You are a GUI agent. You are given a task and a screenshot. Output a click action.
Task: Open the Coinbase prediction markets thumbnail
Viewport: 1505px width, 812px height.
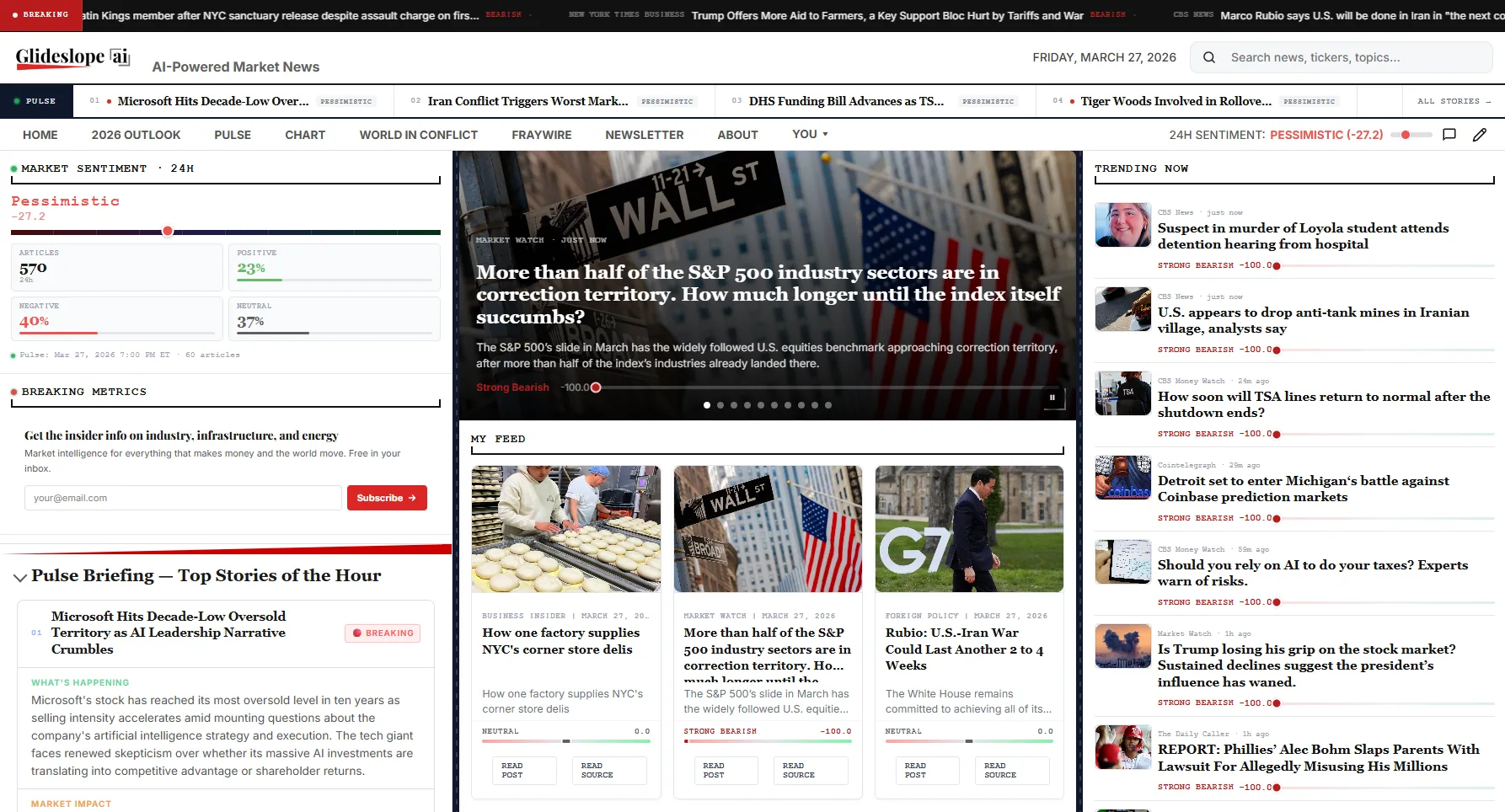1123,478
